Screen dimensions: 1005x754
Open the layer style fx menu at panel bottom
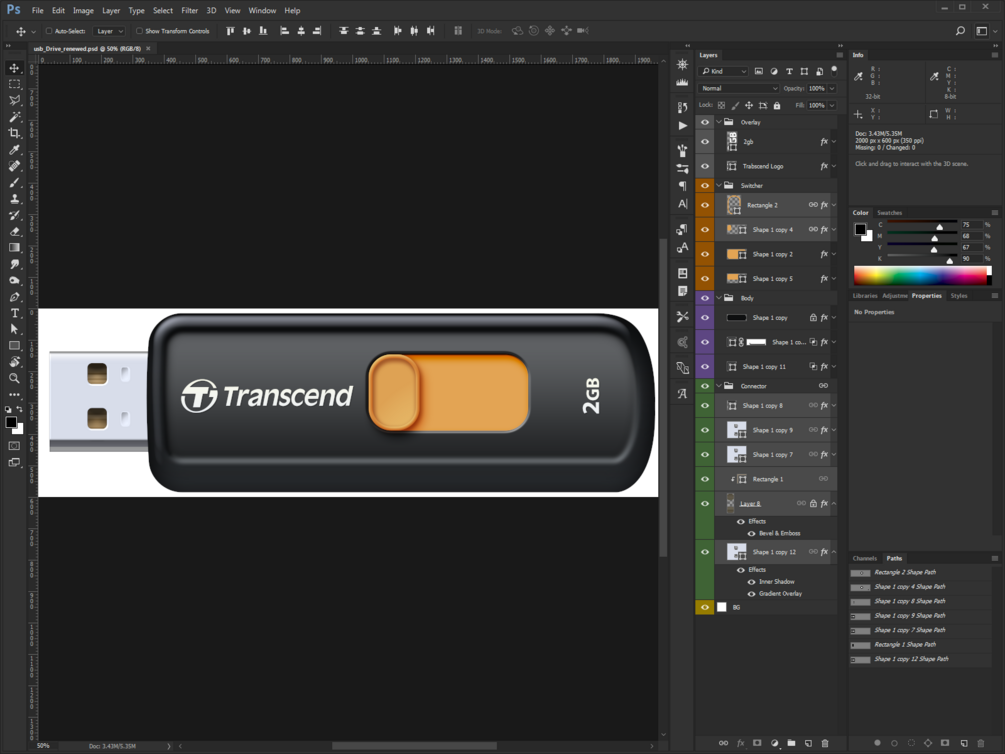741,743
